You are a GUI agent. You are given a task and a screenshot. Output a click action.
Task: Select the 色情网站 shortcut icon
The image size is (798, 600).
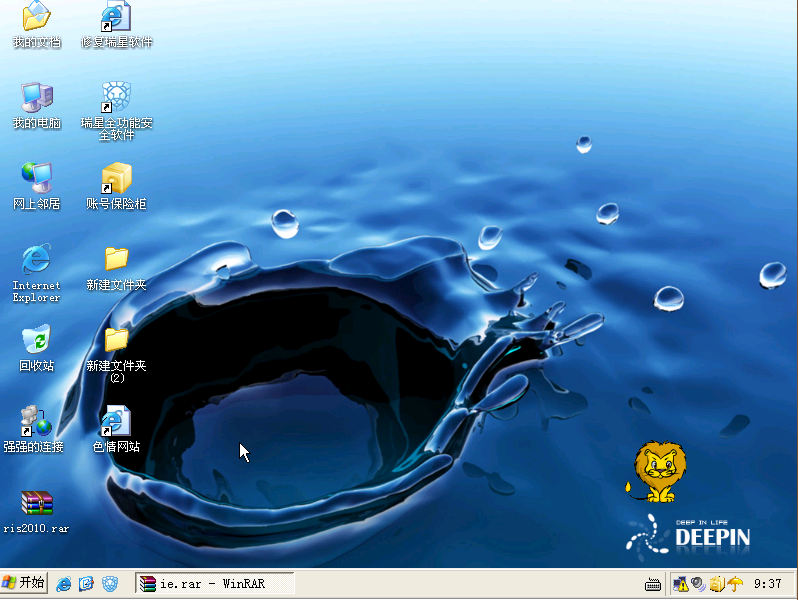116,428
